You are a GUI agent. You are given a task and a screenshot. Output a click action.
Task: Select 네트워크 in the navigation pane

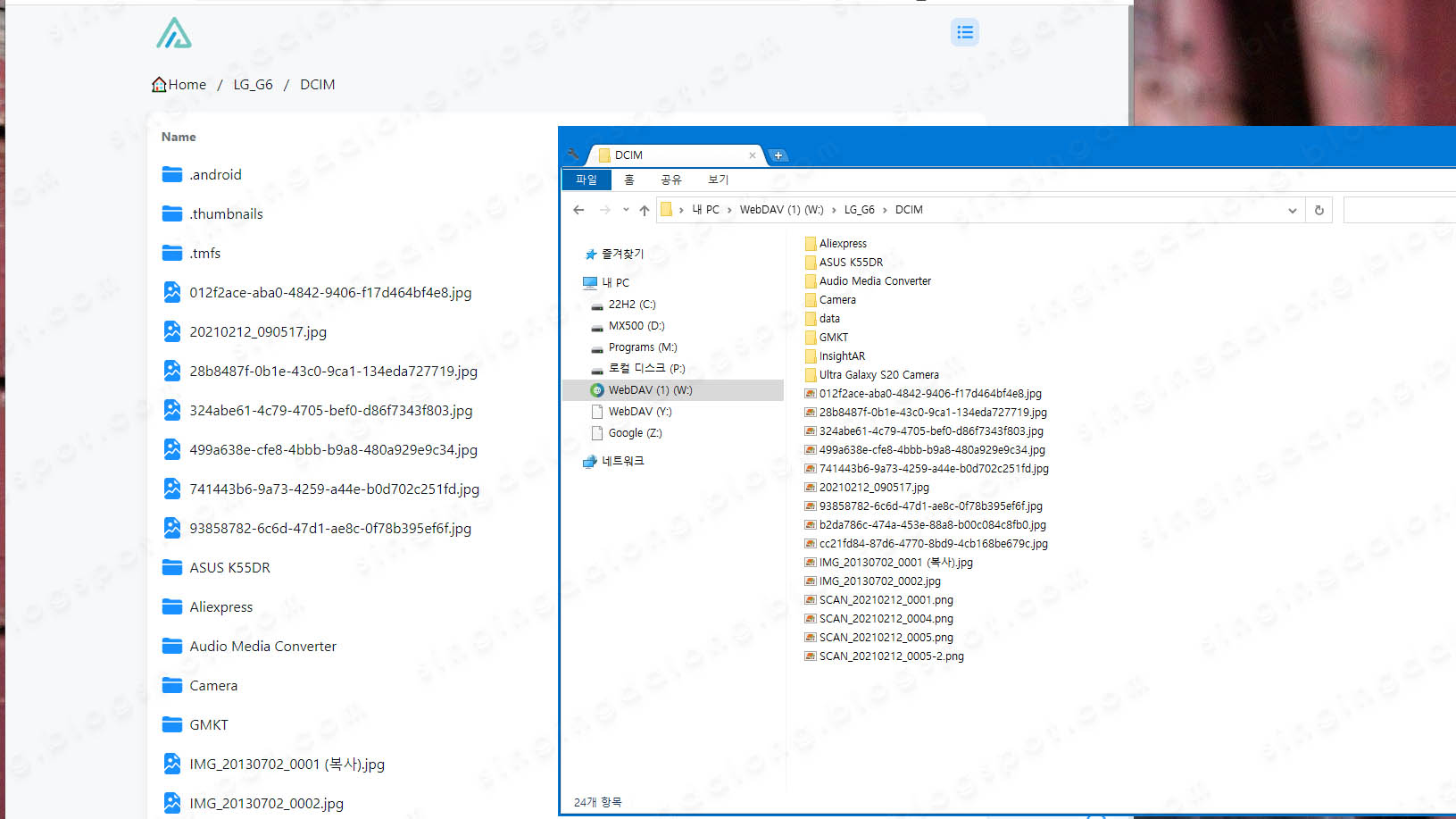622,461
